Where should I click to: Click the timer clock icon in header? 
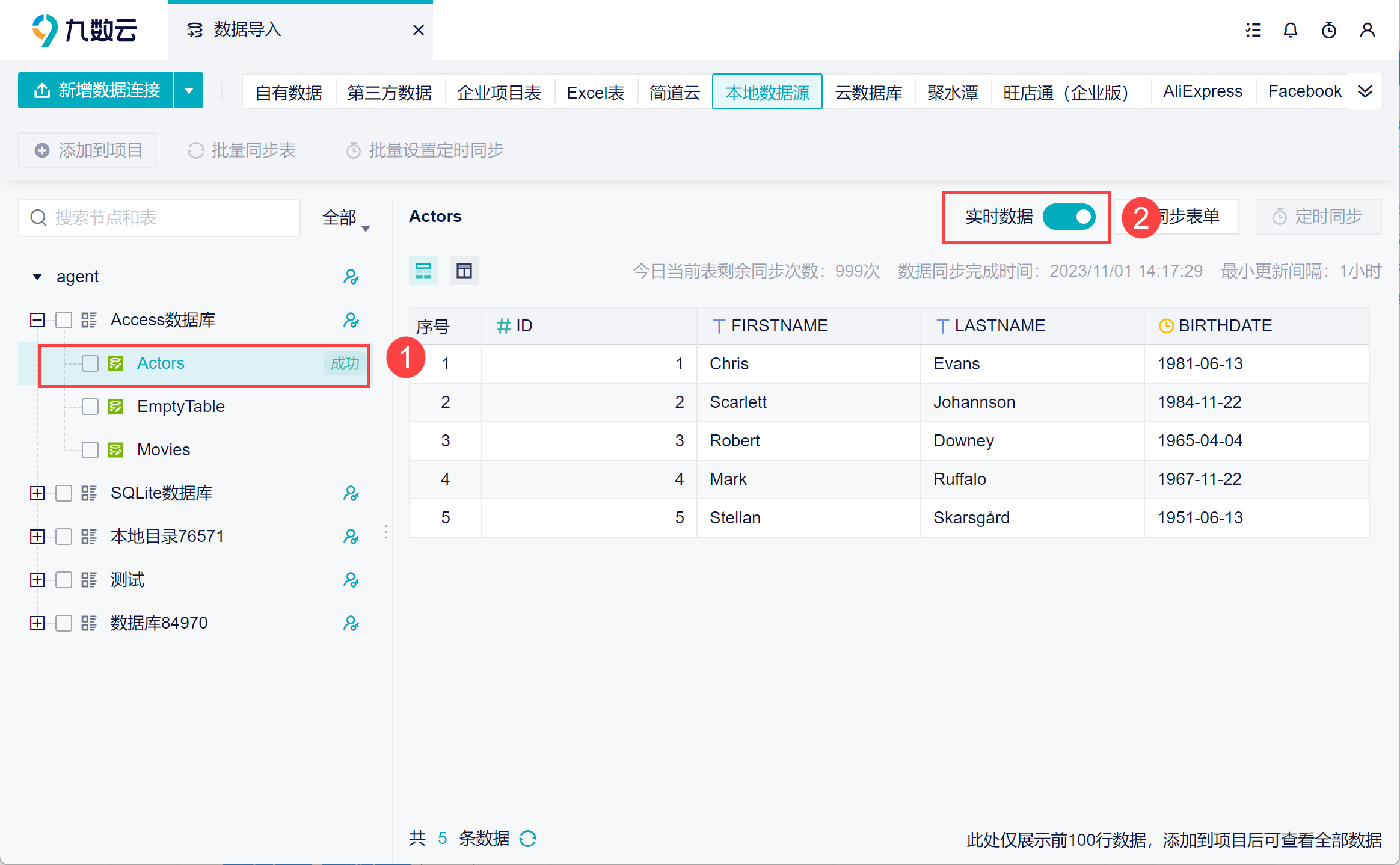(1329, 30)
